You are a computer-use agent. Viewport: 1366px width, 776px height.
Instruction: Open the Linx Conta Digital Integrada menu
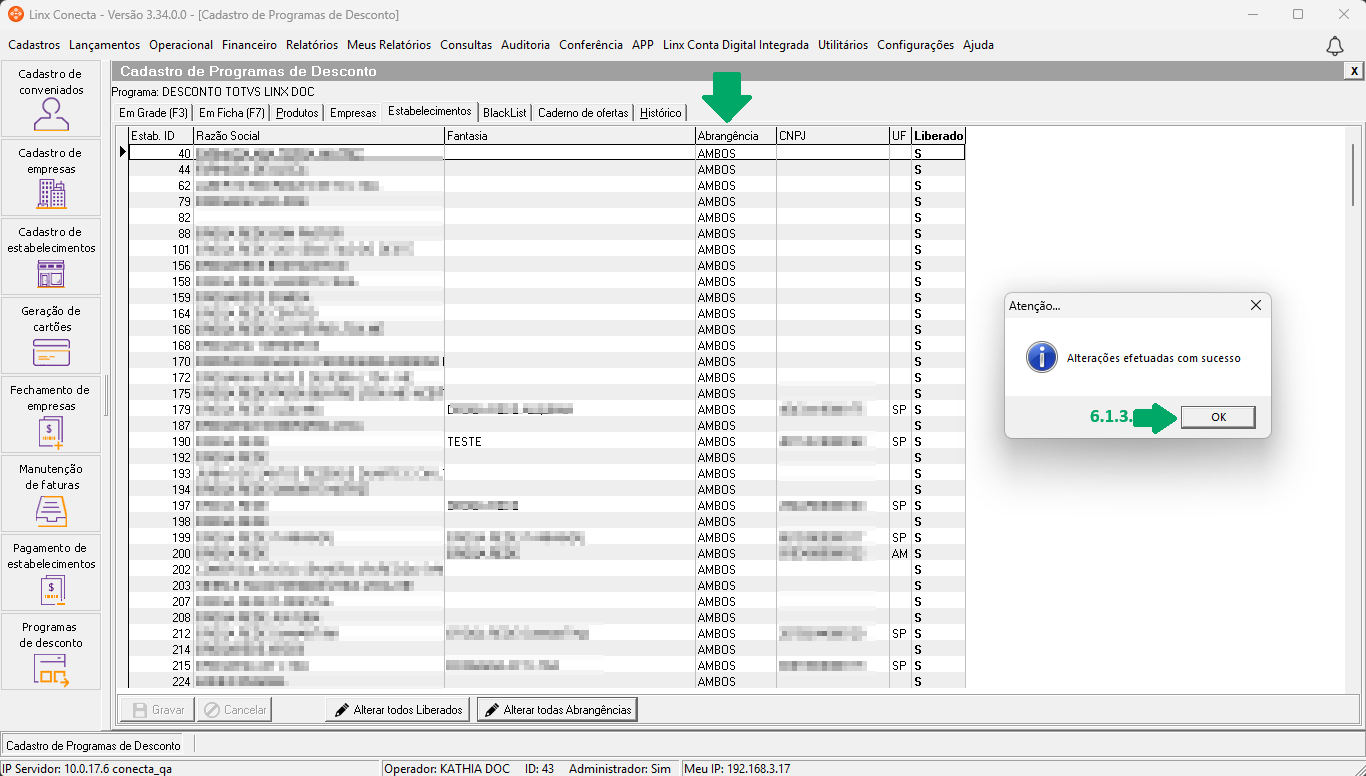point(736,45)
